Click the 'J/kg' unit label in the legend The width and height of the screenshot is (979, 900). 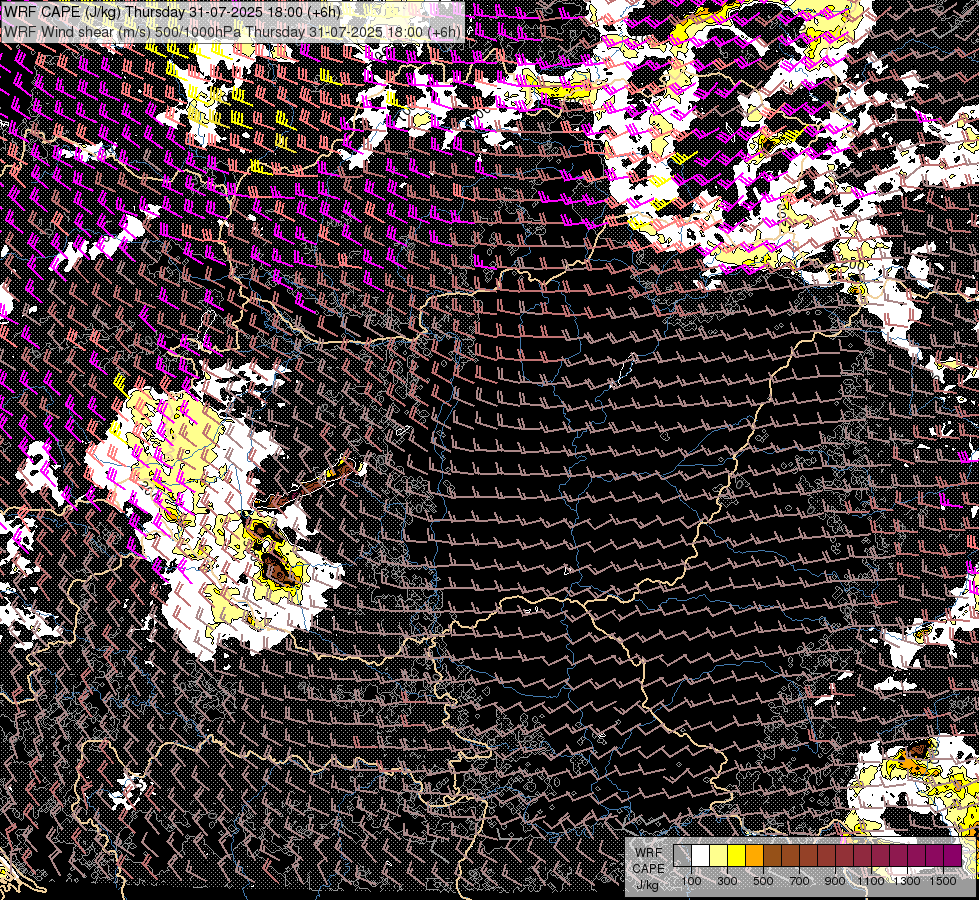pos(647,885)
